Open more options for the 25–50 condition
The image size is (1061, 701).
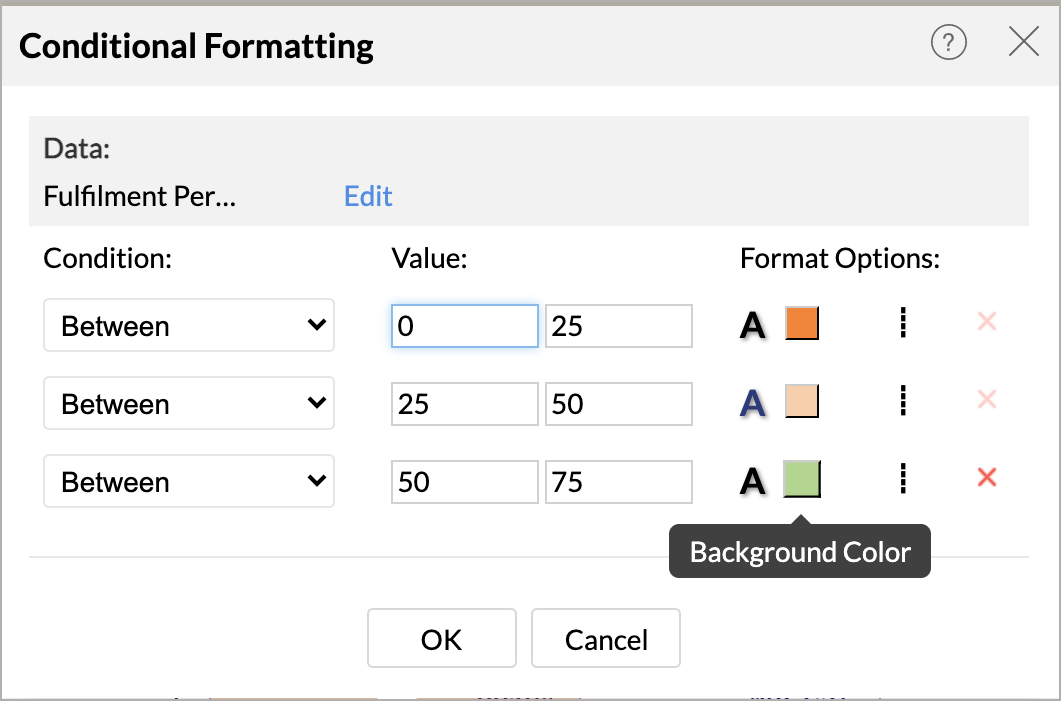[x=903, y=401]
